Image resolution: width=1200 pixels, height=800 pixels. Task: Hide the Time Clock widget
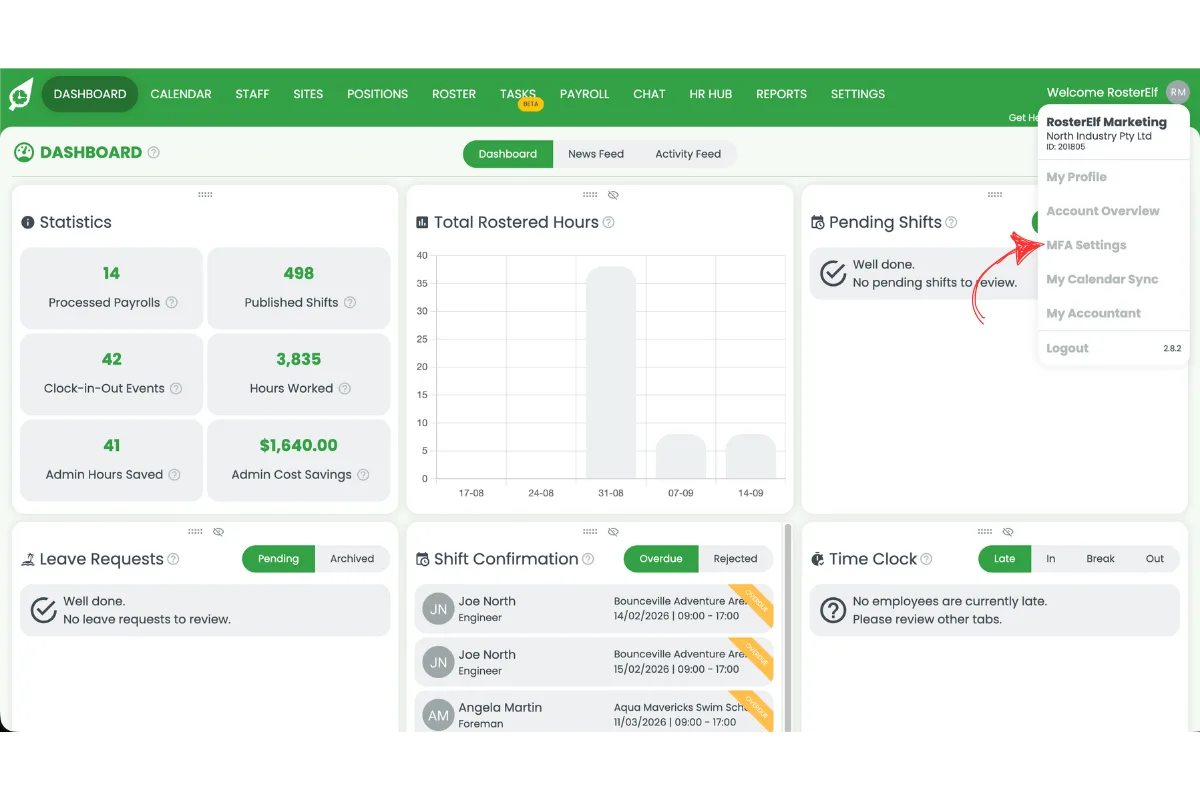tap(1008, 532)
